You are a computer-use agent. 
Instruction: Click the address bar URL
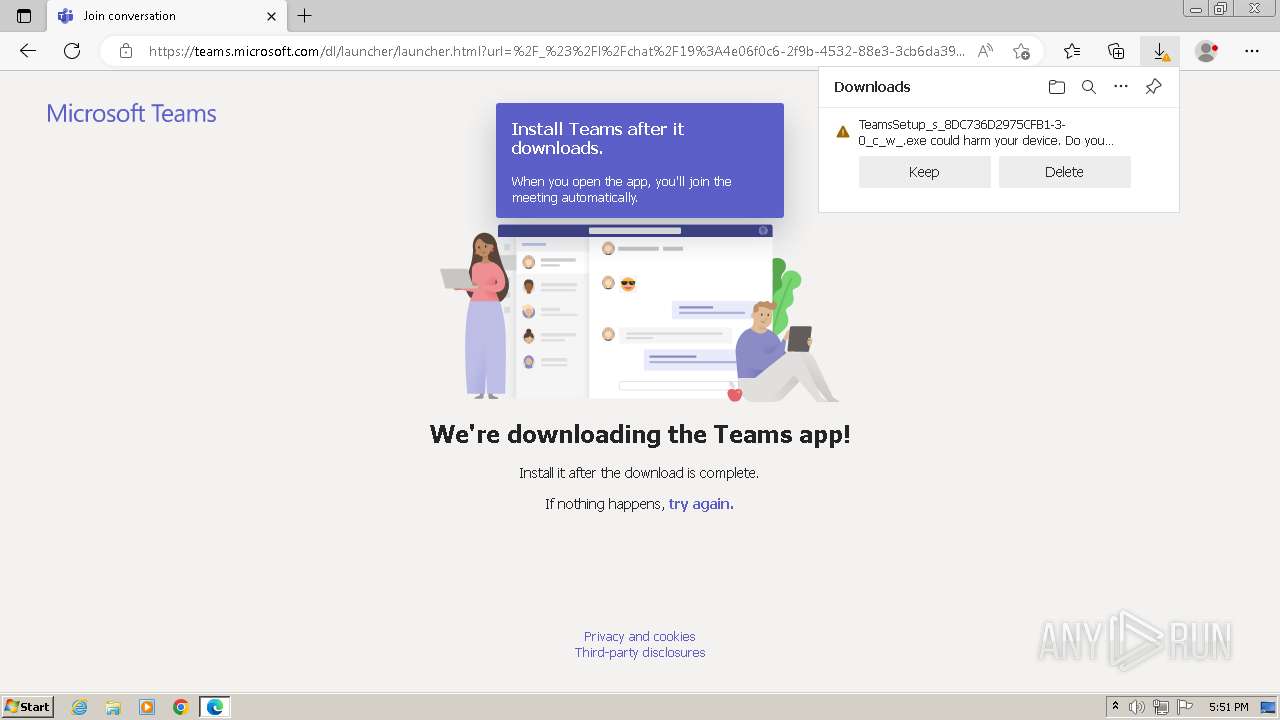[x=557, y=51]
